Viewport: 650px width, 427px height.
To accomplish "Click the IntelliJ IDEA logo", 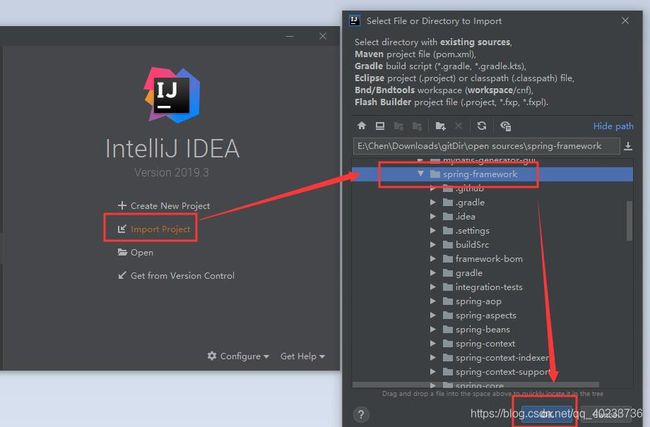I will [172, 95].
